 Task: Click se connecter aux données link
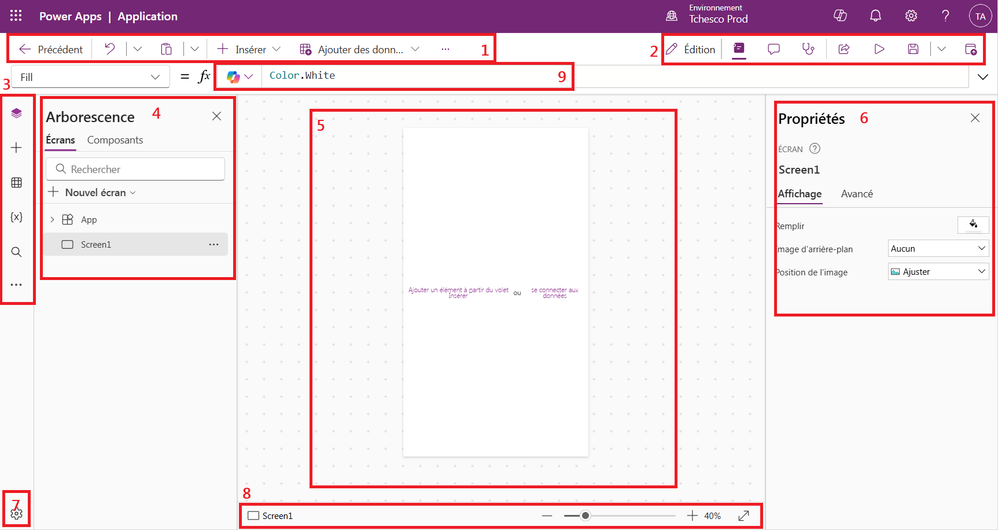pos(554,293)
